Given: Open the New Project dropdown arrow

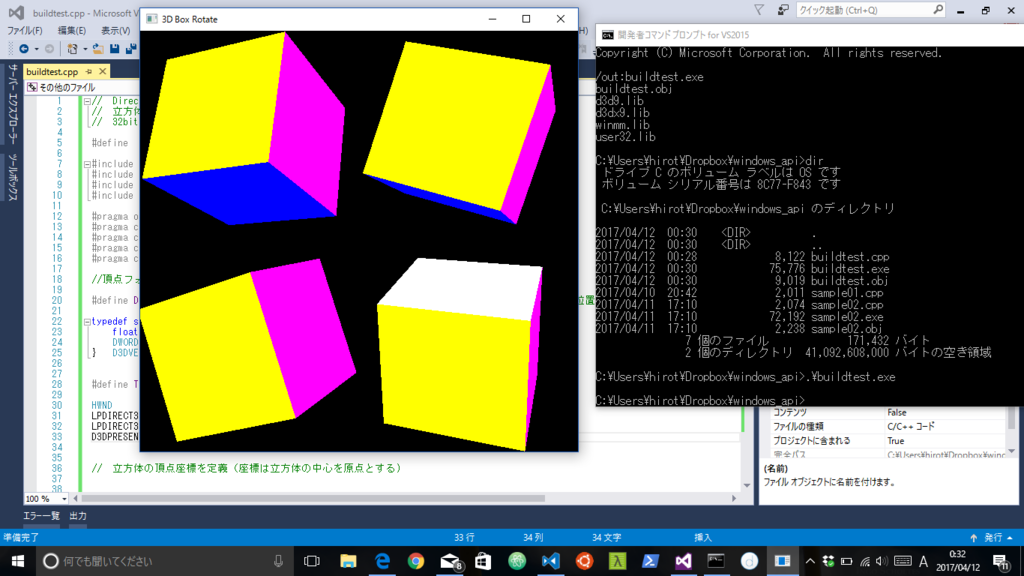Looking at the screenshot, I should (x=84, y=49).
